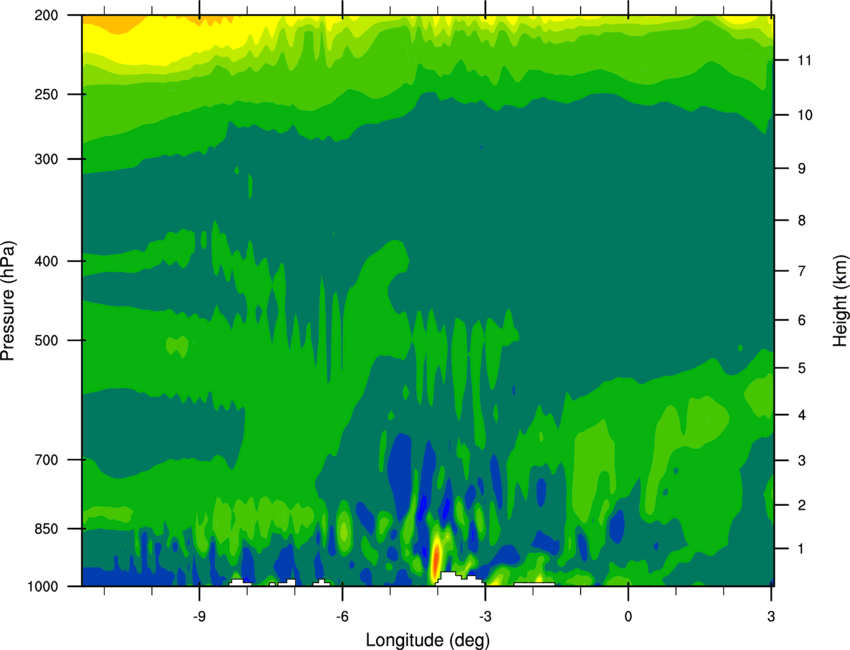Pick the 6 km height tick label
The width and height of the screenshot is (850, 650).
click(802, 320)
